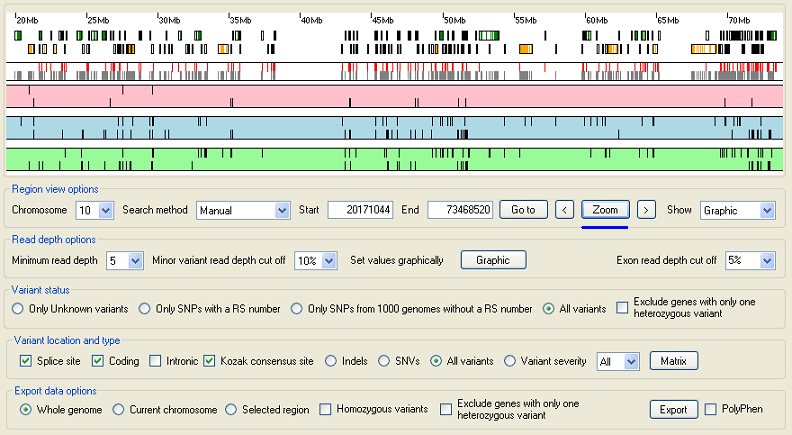Click the Graphic button for read depth
This screenshot has width=792, height=435.
(493, 260)
